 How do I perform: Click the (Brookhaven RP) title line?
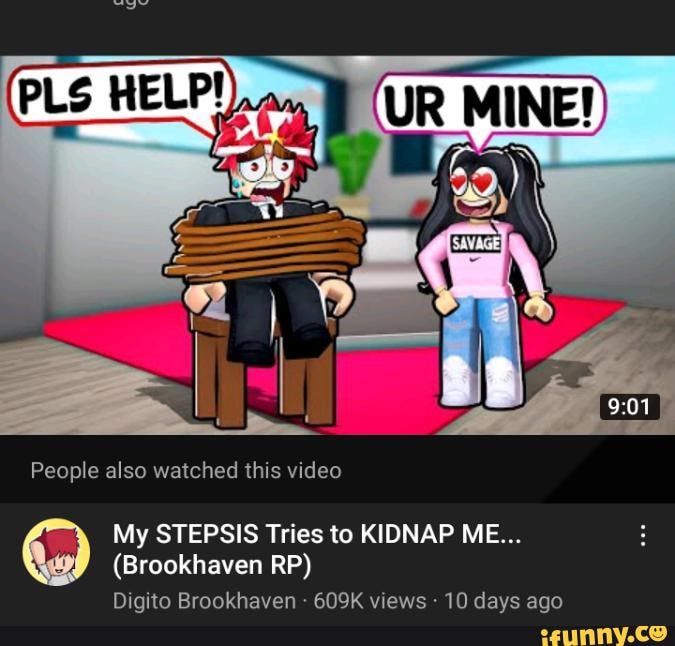click(212, 565)
